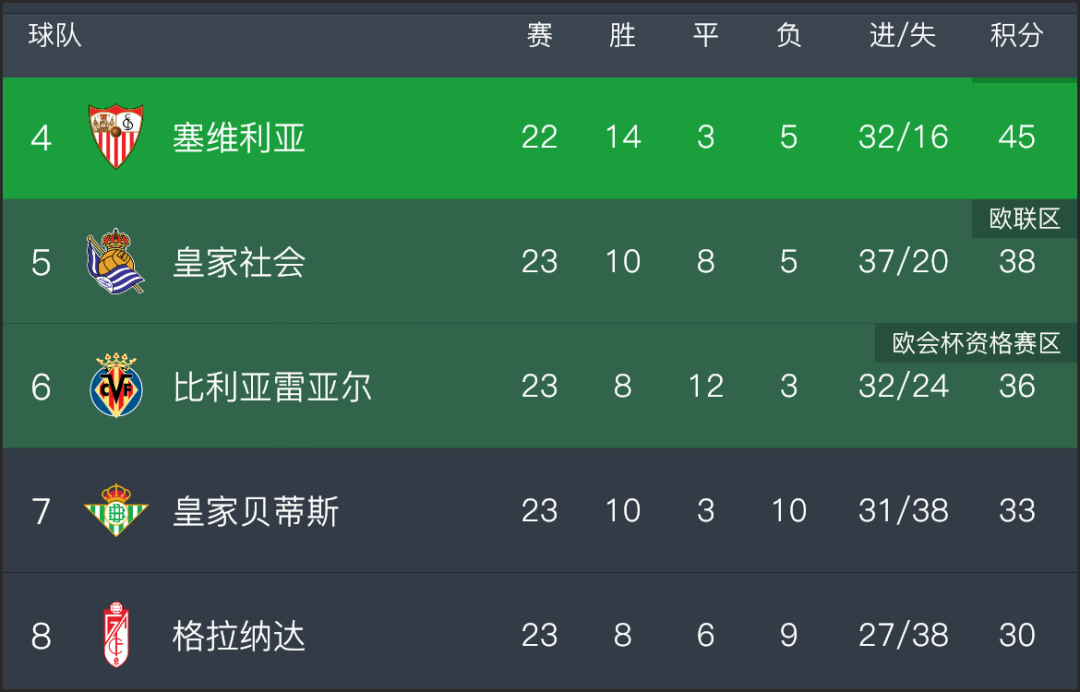Click the 进/失 column header
The image size is (1080, 692).
tap(902, 34)
